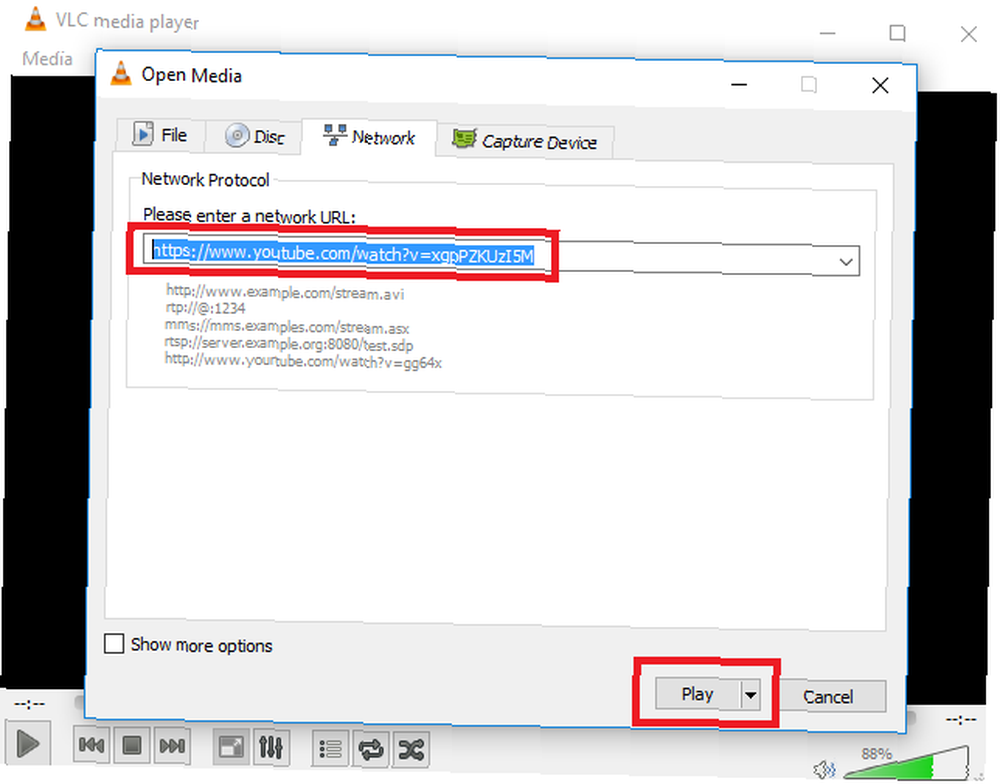Toggle loop repeat icon
This screenshot has height=784, width=1000.
(x=371, y=749)
